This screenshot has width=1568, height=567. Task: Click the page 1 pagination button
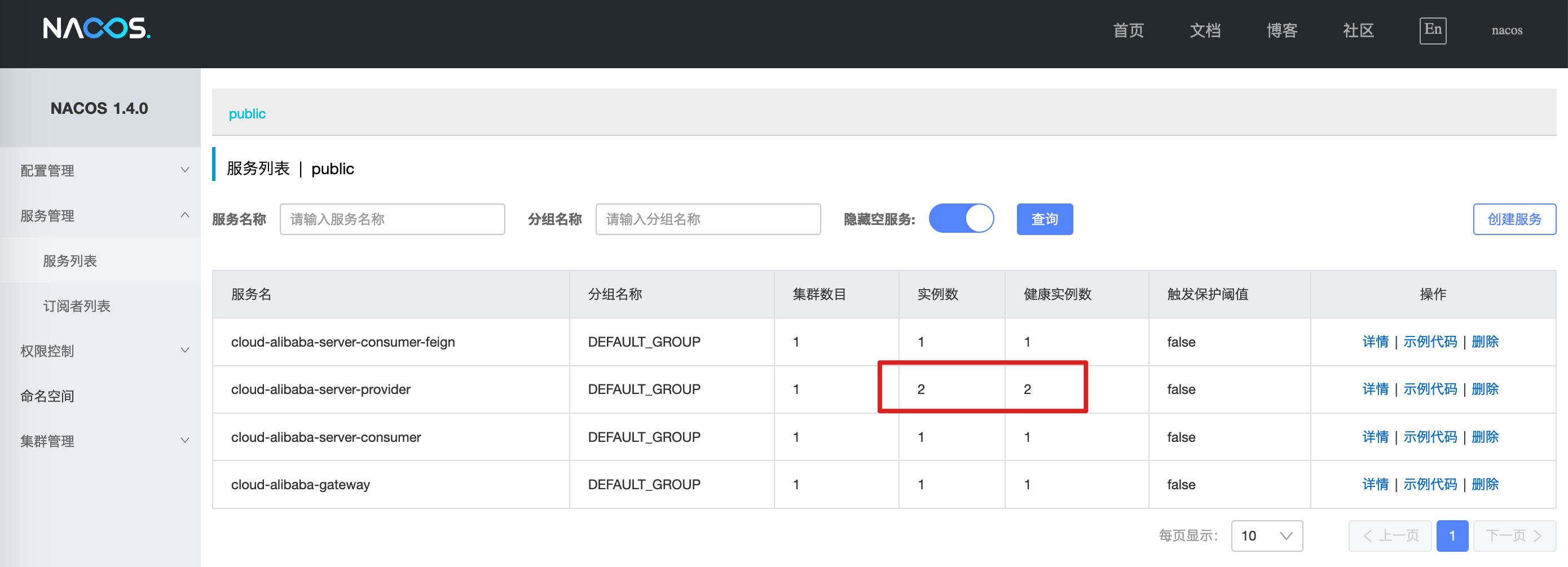click(1452, 535)
